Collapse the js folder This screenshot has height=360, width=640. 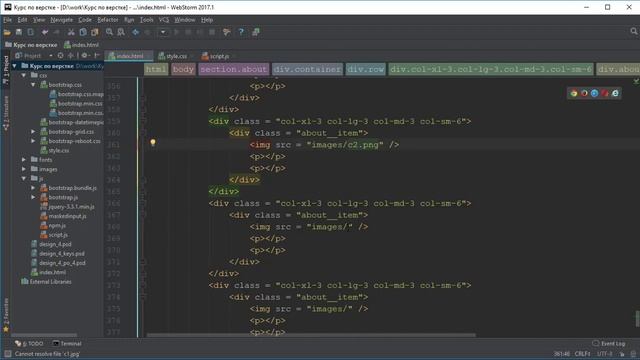pyautogui.click(x=24, y=178)
